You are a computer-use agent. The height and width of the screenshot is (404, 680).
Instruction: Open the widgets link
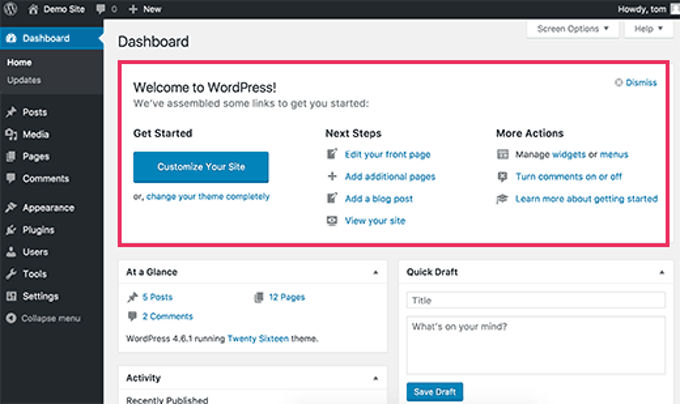(x=569, y=154)
